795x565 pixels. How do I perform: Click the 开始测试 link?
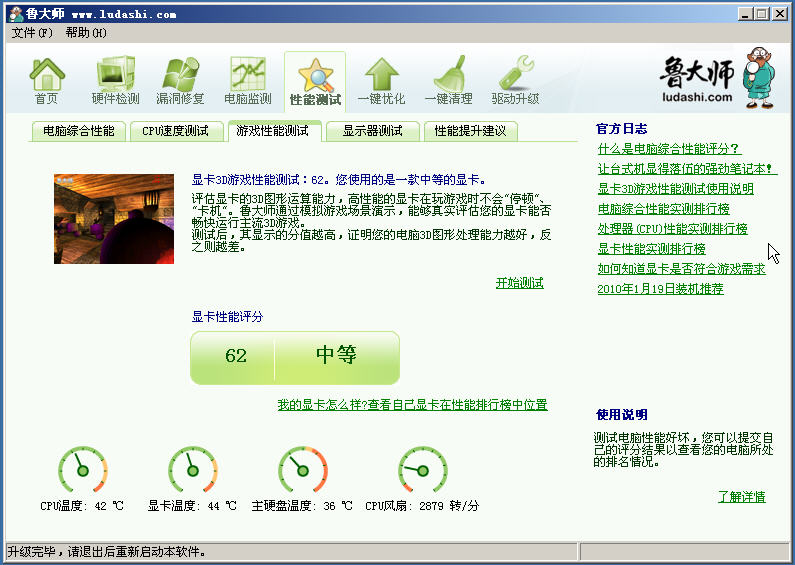(520, 283)
